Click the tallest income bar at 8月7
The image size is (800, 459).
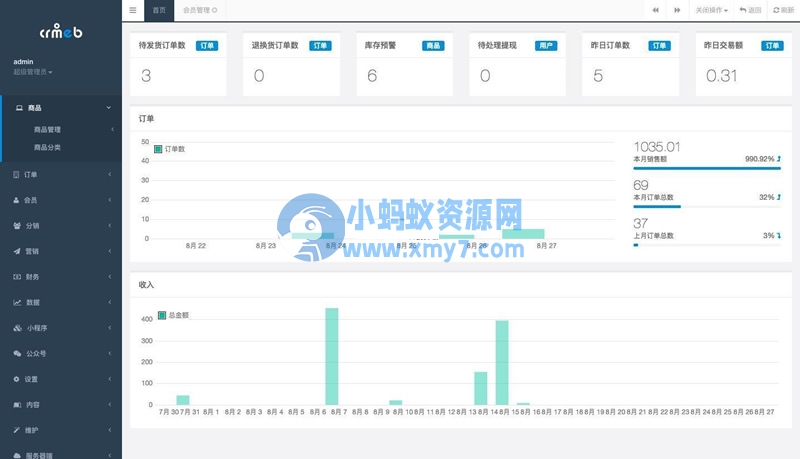click(332, 356)
